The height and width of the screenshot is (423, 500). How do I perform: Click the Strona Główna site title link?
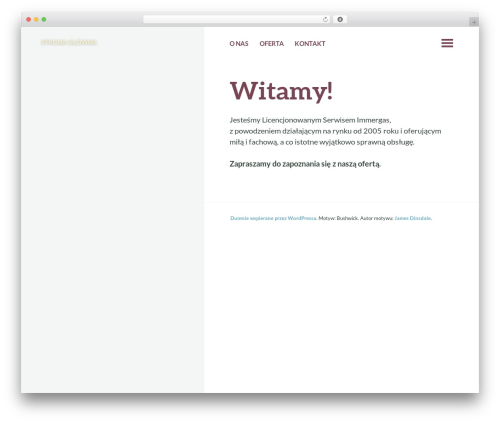69,42
